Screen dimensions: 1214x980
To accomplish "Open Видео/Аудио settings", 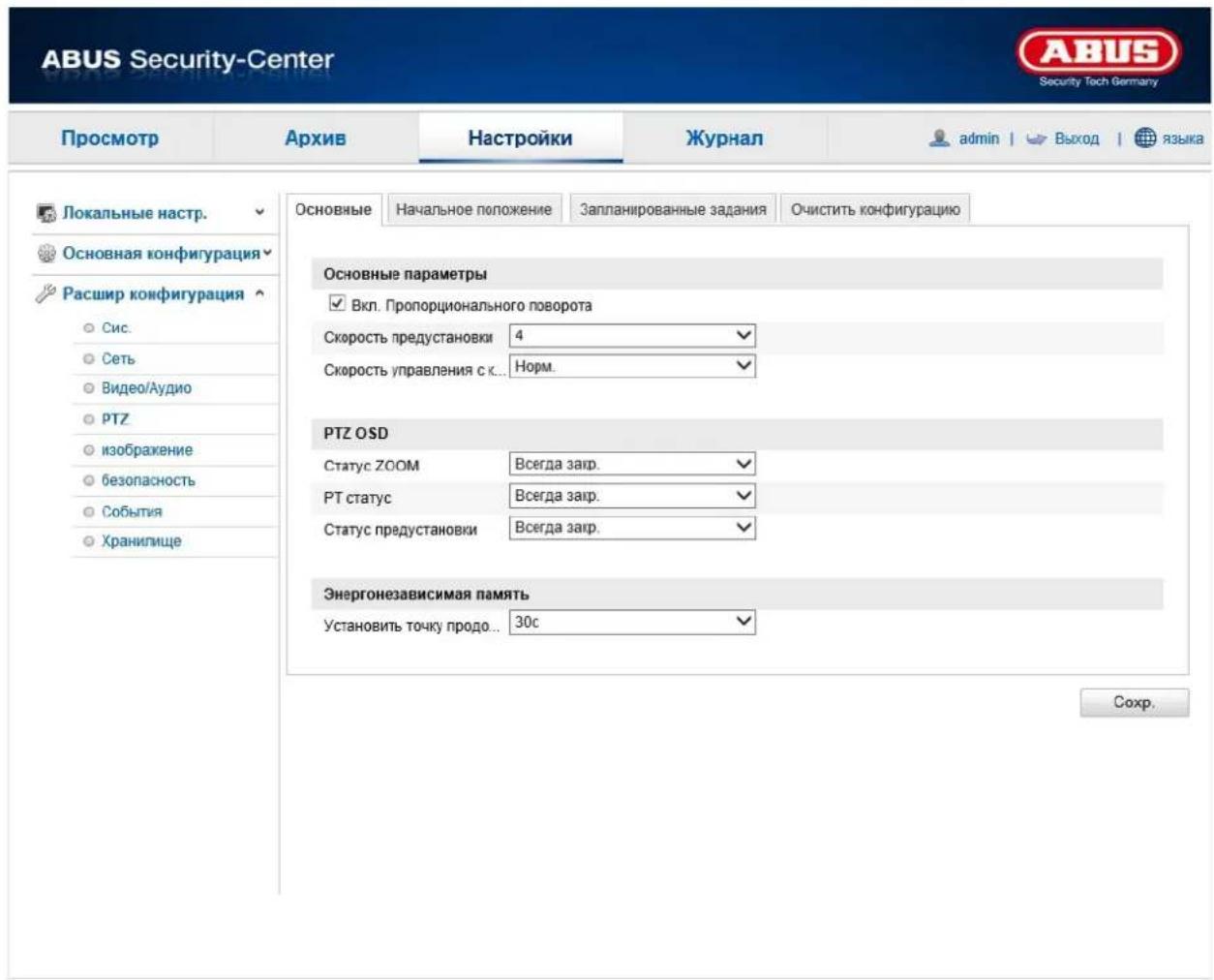I will click(146, 388).
